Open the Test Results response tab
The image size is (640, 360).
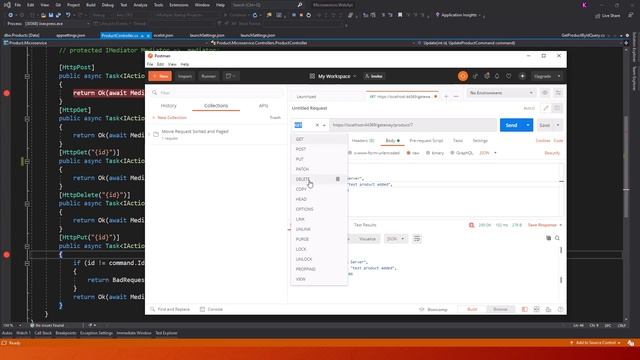365,225
